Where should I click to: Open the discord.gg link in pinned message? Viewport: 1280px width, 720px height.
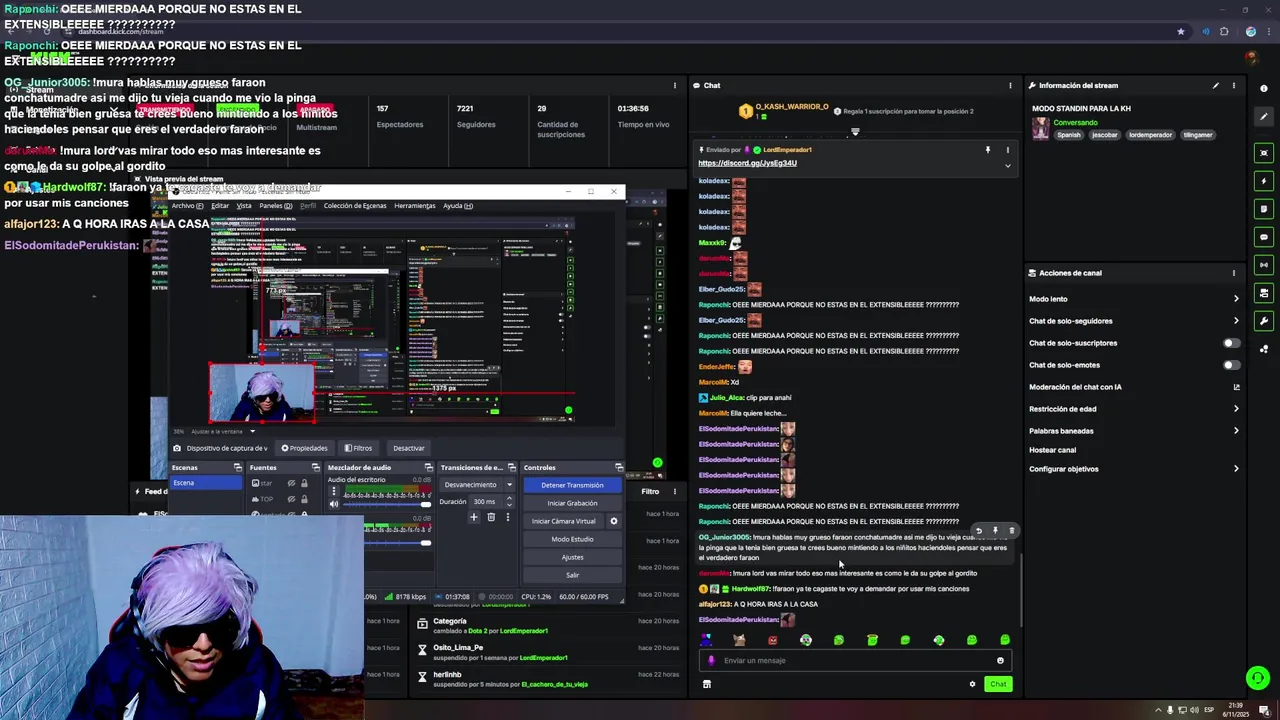click(747, 163)
